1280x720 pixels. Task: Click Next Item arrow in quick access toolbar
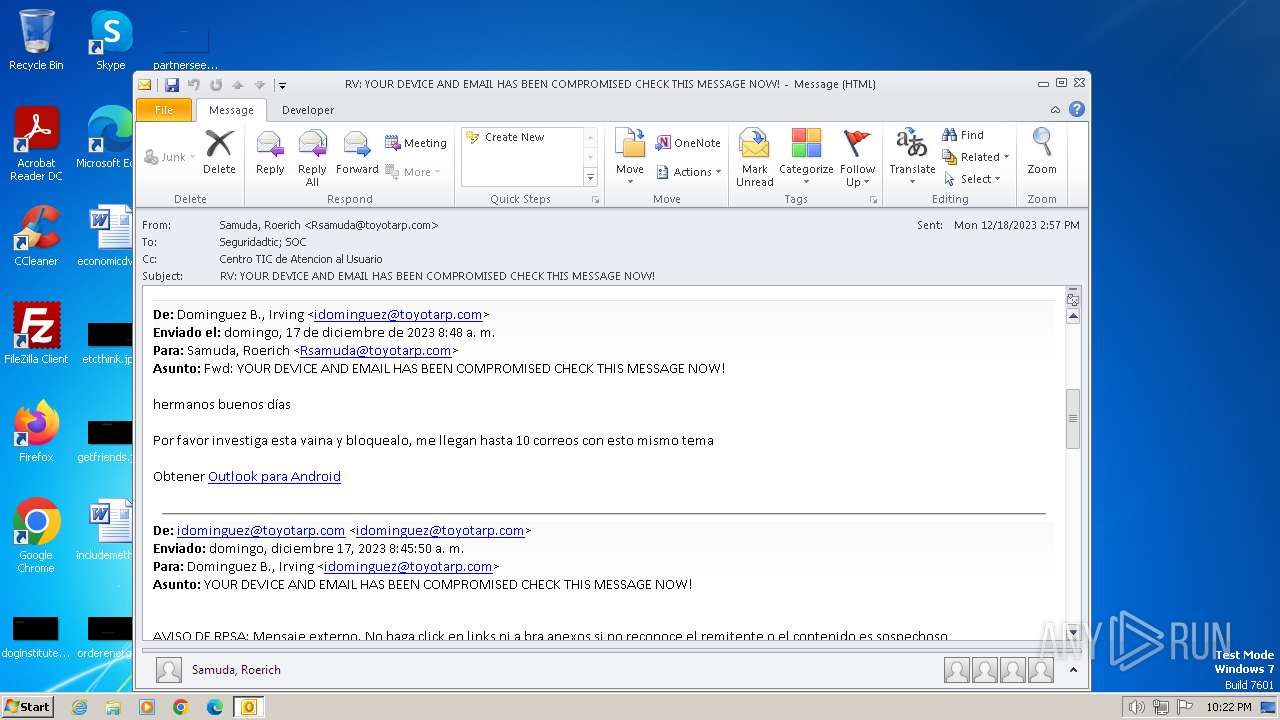pyautogui.click(x=260, y=85)
